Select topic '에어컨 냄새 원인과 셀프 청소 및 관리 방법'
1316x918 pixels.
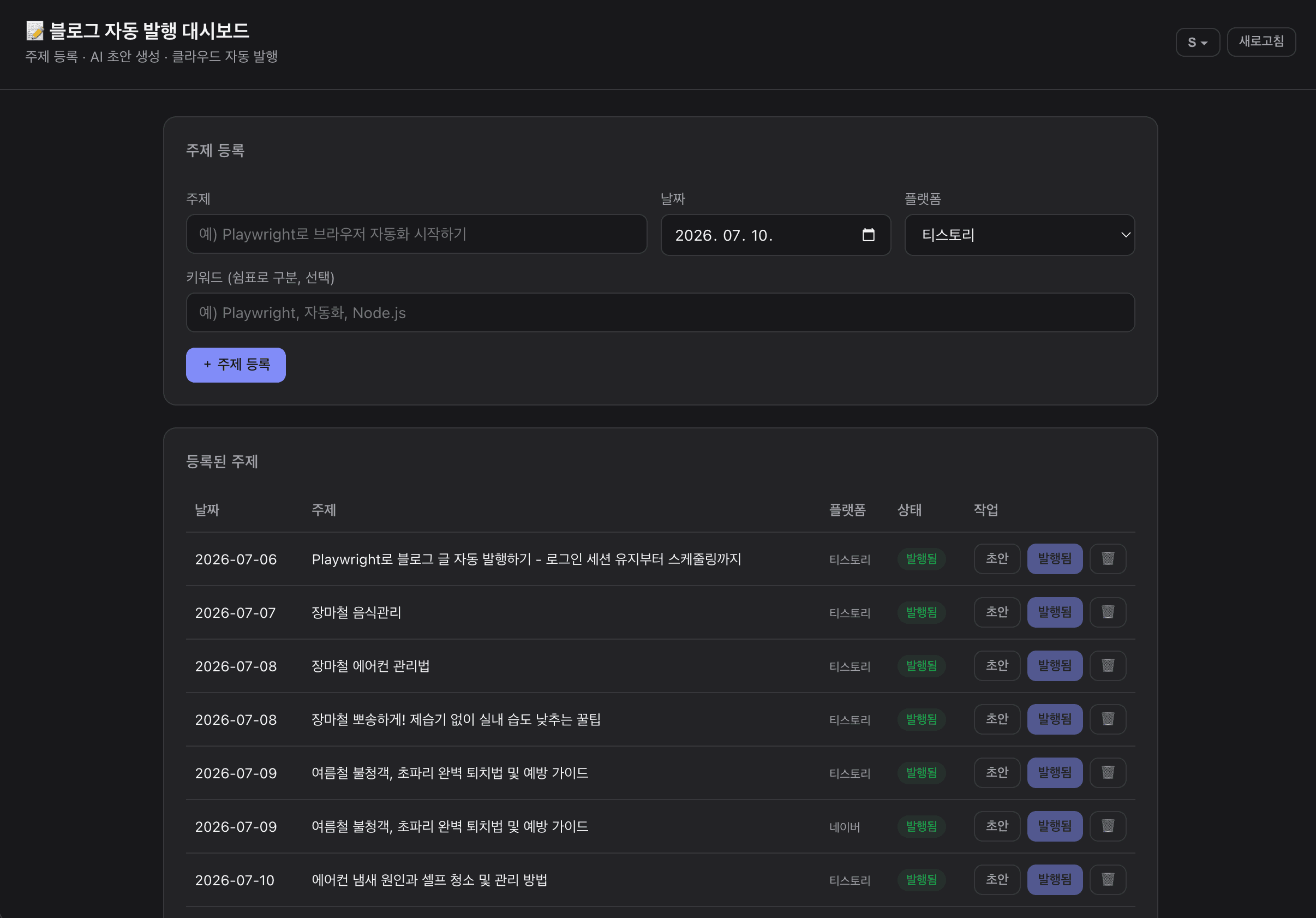coord(429,880)
